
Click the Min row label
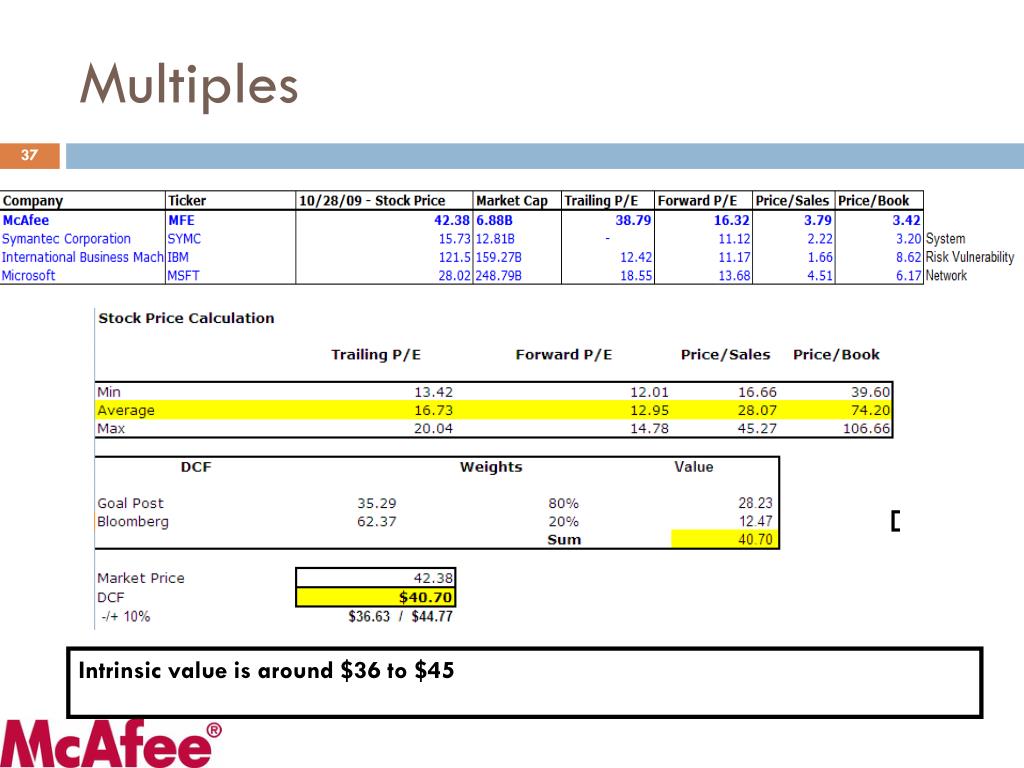tap(109, 392)
